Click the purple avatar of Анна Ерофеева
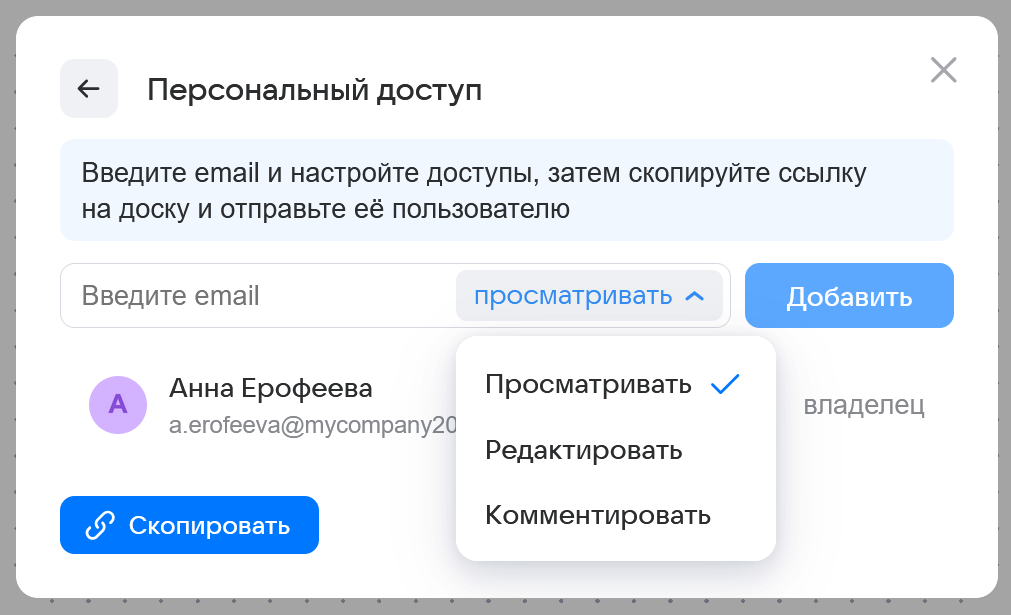Screen dimensions: 1011x615 118,405
